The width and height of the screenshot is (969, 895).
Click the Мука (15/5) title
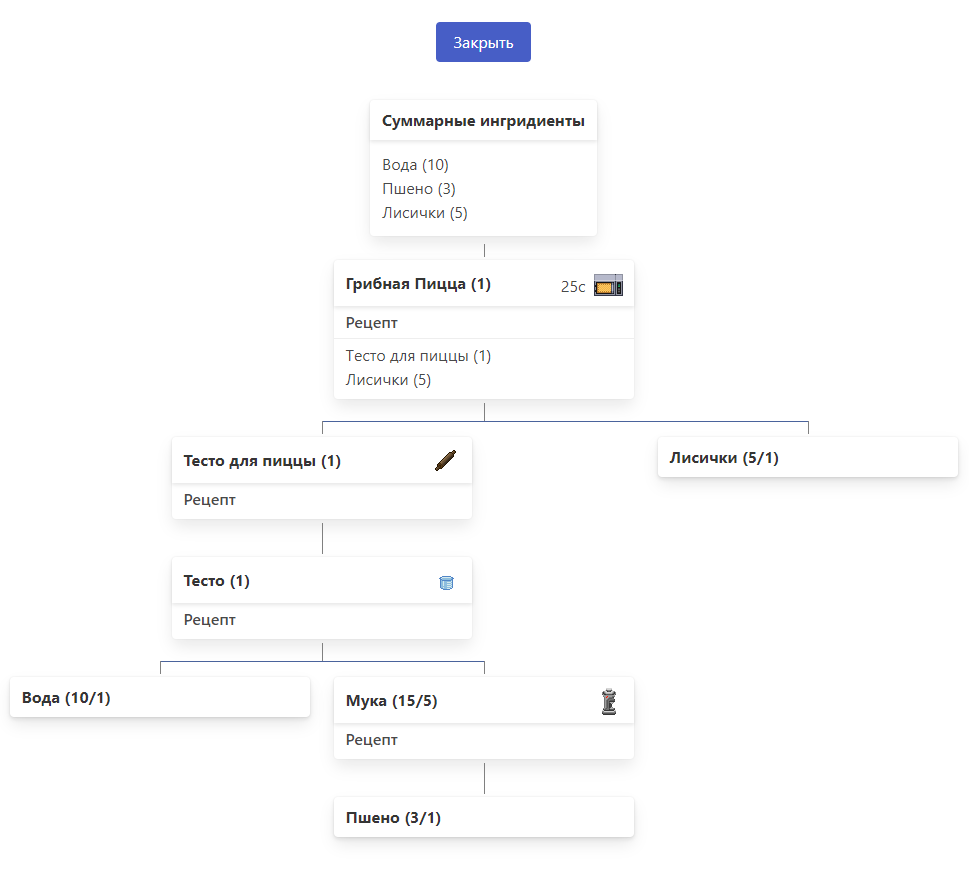point(391,701)
